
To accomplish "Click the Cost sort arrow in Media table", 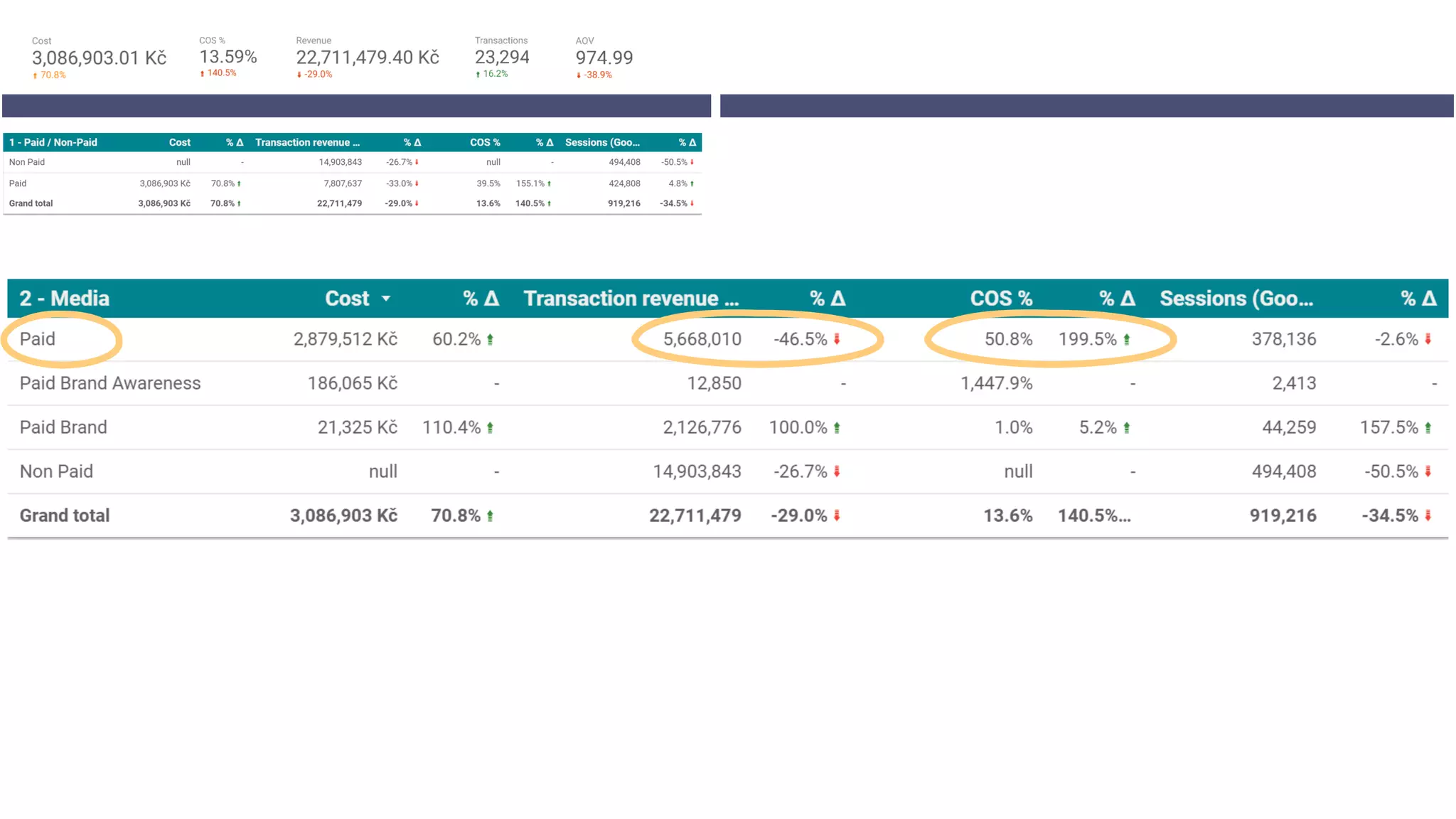I will (x=386, y=299).
